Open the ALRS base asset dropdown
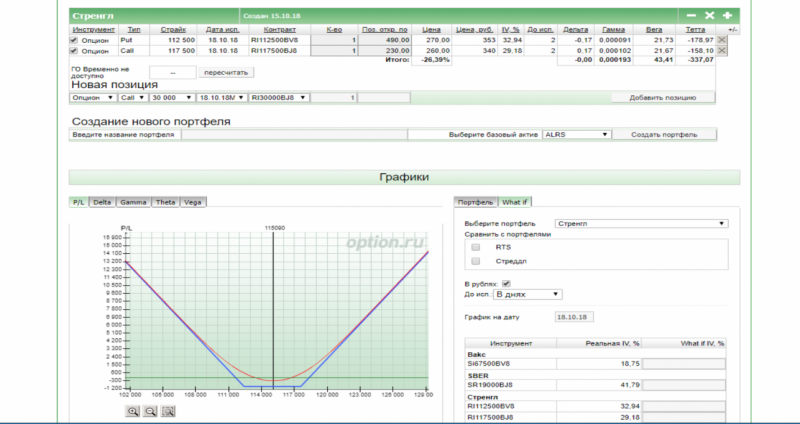The width and height of the screenshot is (800, 424). click(575, 134)
